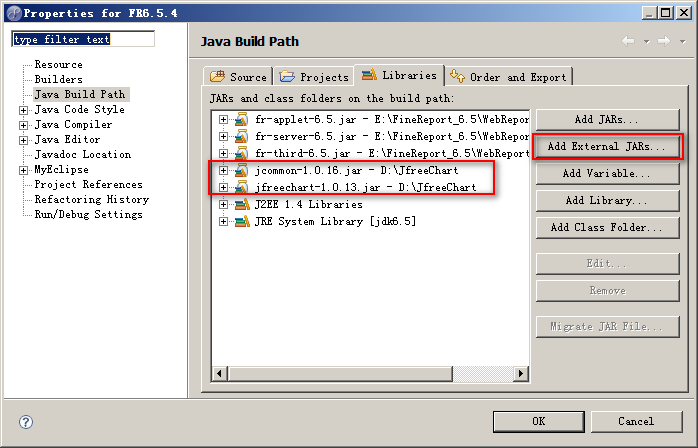Switch to the Source tab
Image resolution: width=698 pixels, height=448 pixels.
[x=238, y=77]
